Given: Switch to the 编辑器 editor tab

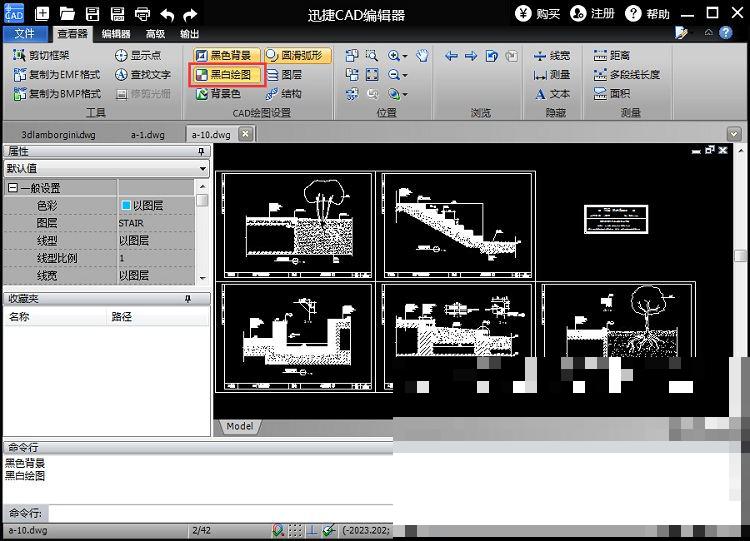Looking at the screenshot, I should [x=116, y=34].
